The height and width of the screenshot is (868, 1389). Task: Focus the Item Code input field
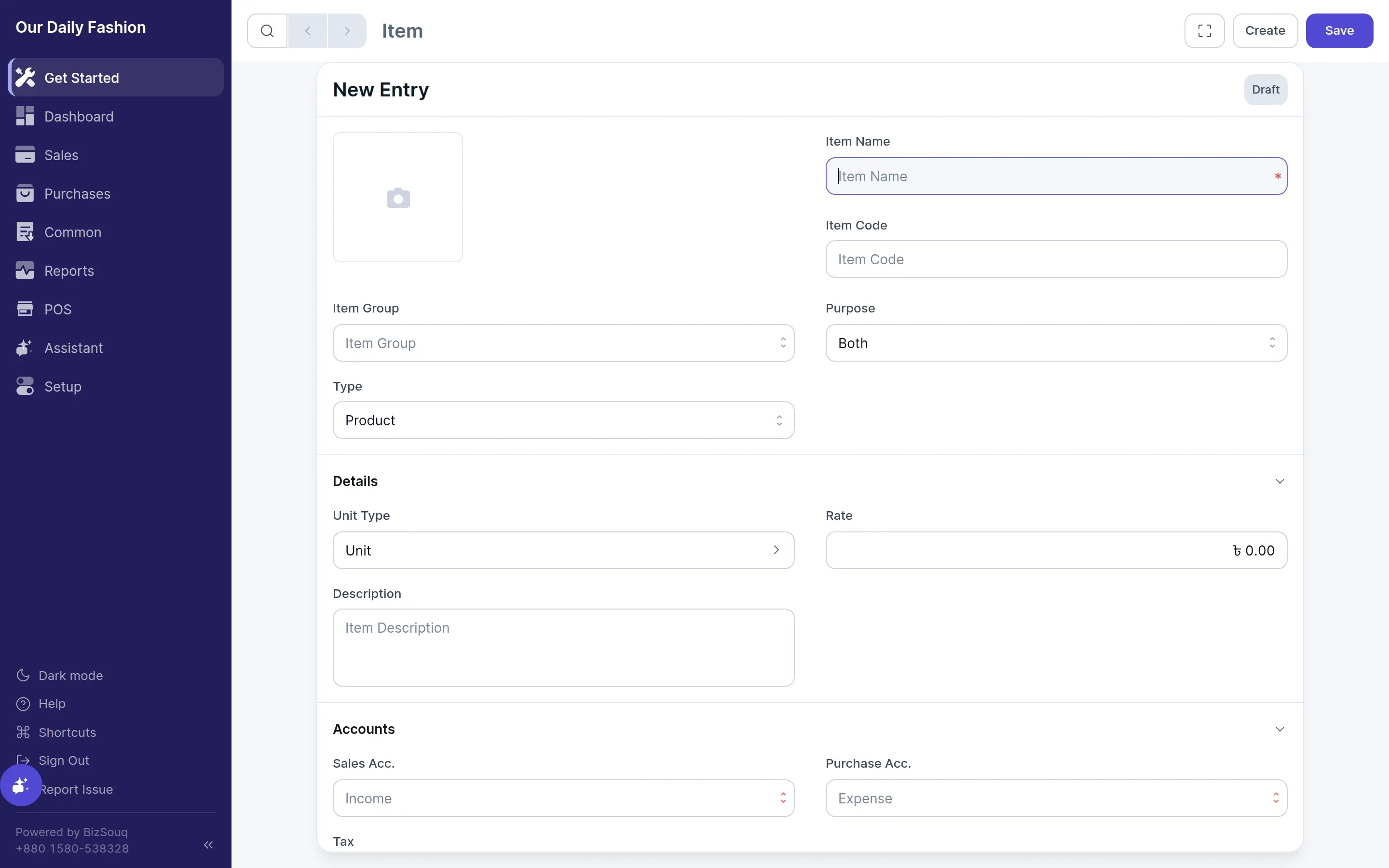click(1056, 259)
